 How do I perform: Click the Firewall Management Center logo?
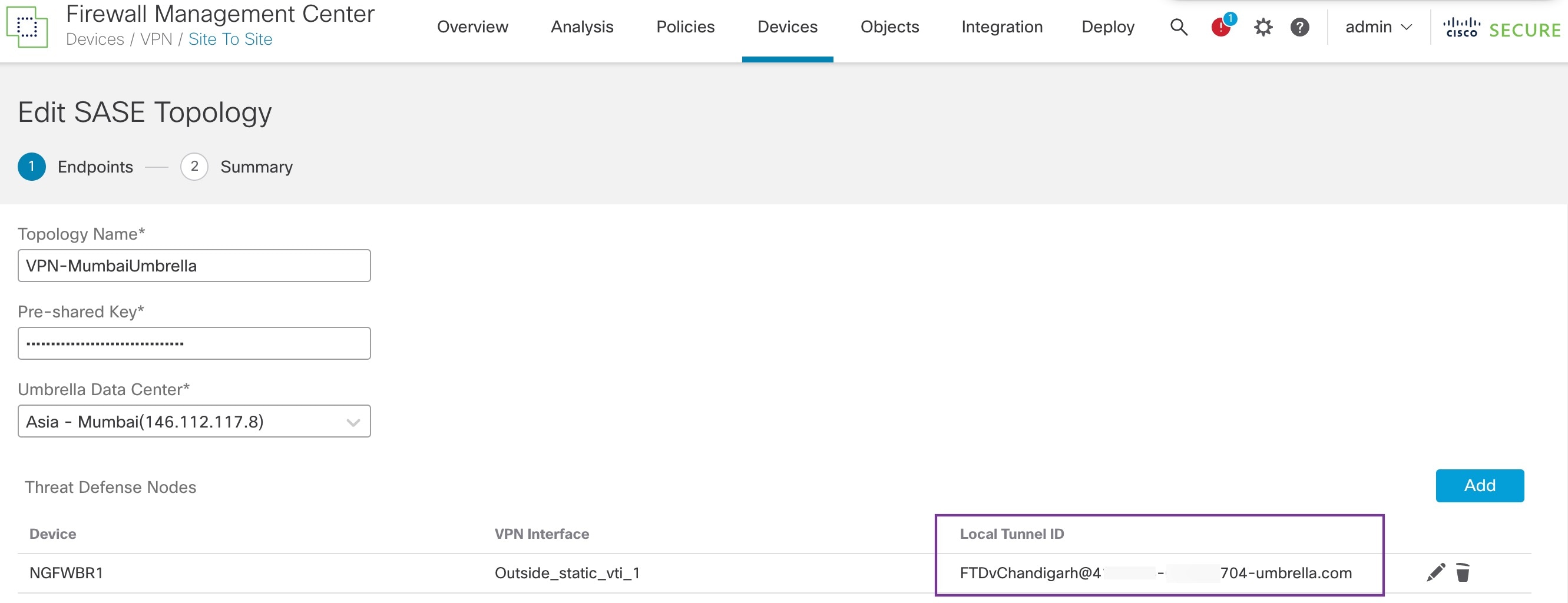[x=27, y=26]
